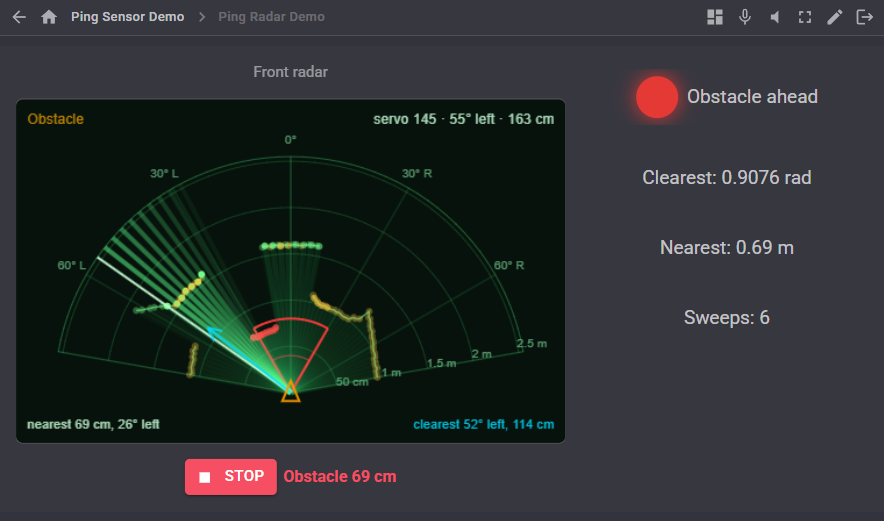Click the 2 m range label

481,354
